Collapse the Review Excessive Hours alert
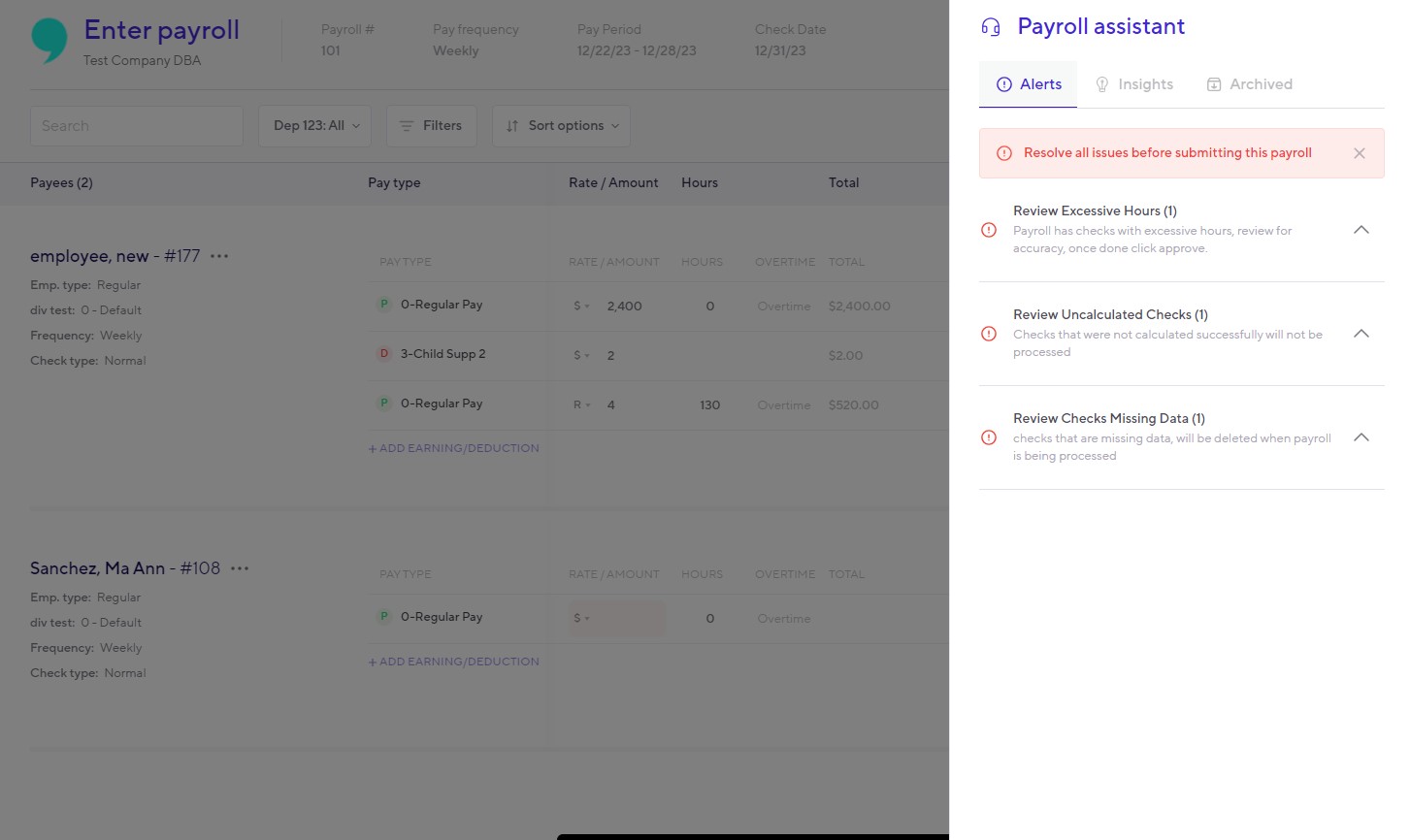The image size is (1410, 840). 1361,230
